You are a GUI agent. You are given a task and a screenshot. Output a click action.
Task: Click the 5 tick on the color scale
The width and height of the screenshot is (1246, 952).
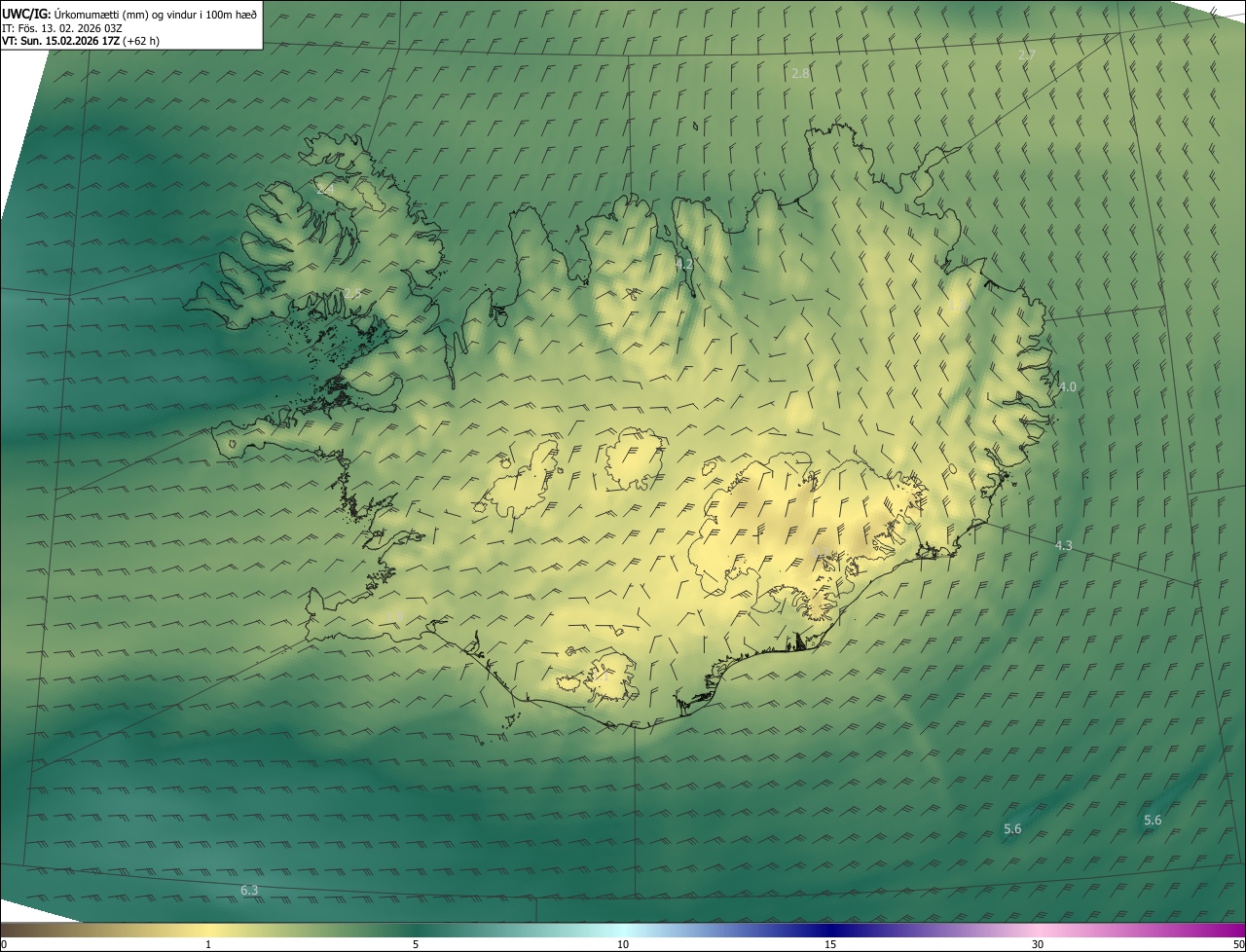coord(416,945)
